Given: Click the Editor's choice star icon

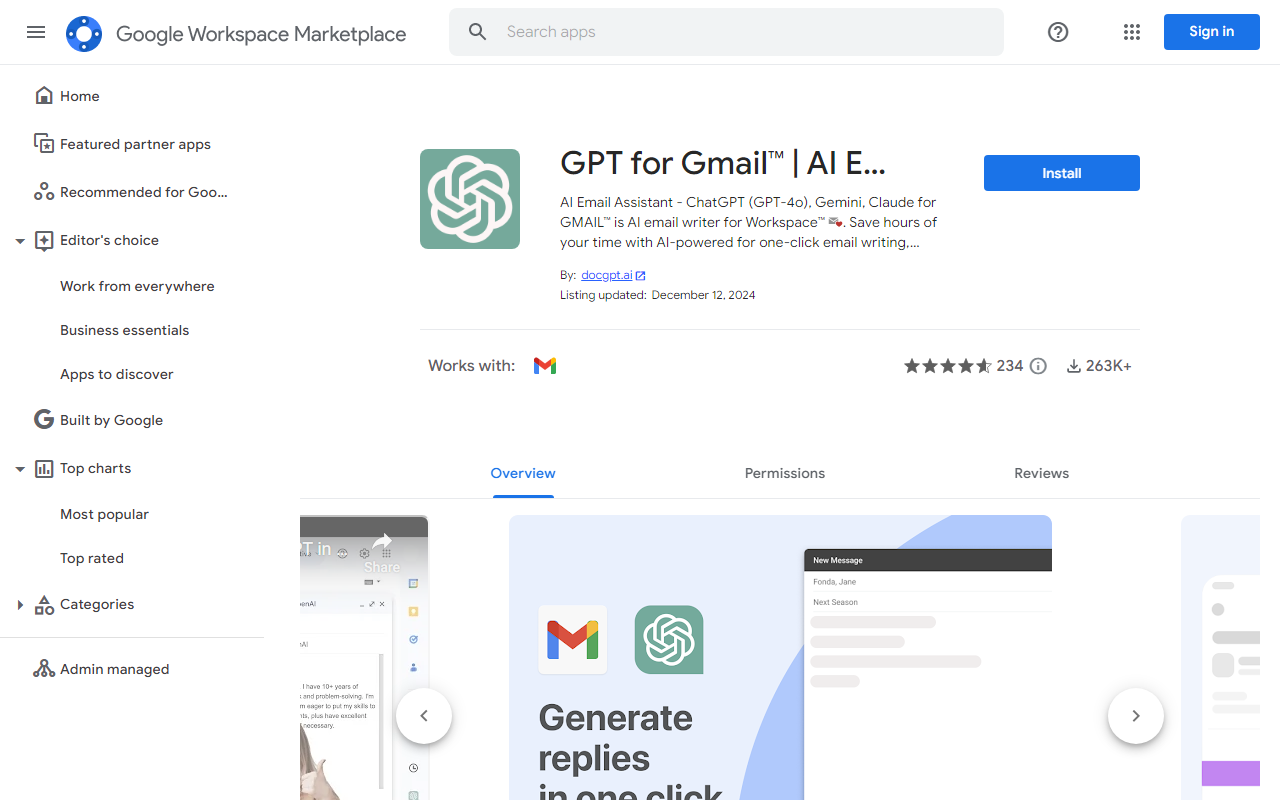Looking at the screenshot, I should [x=44, y=240].
